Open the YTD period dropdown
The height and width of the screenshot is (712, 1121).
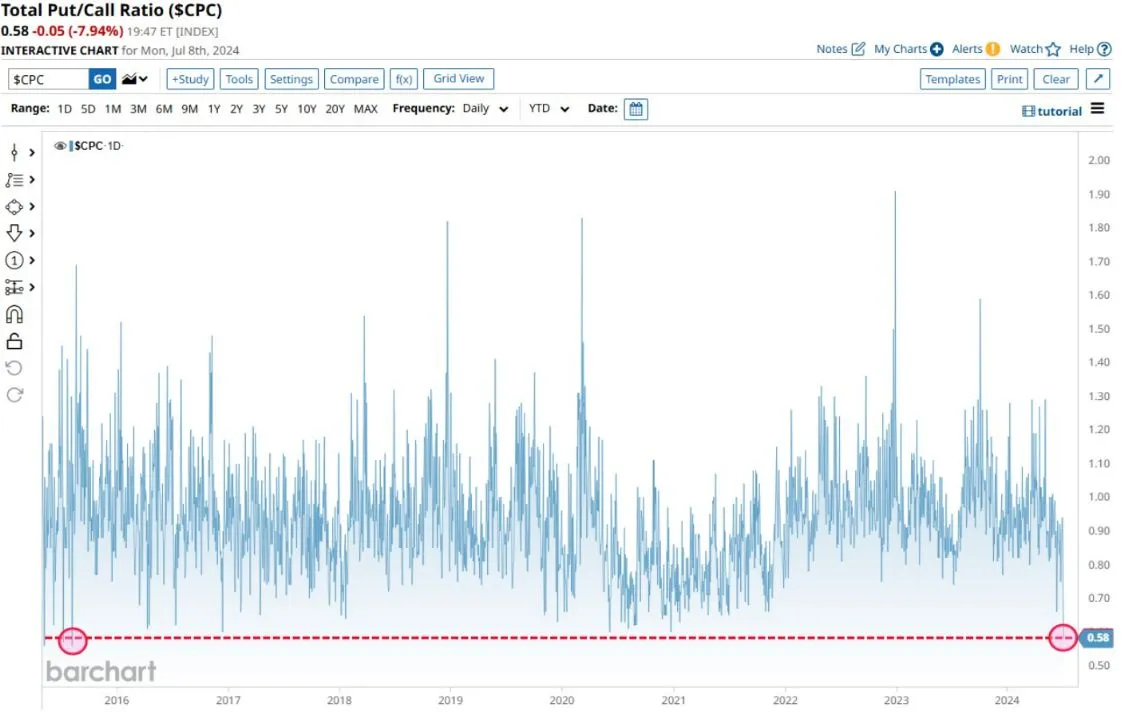tap(548, 109)
